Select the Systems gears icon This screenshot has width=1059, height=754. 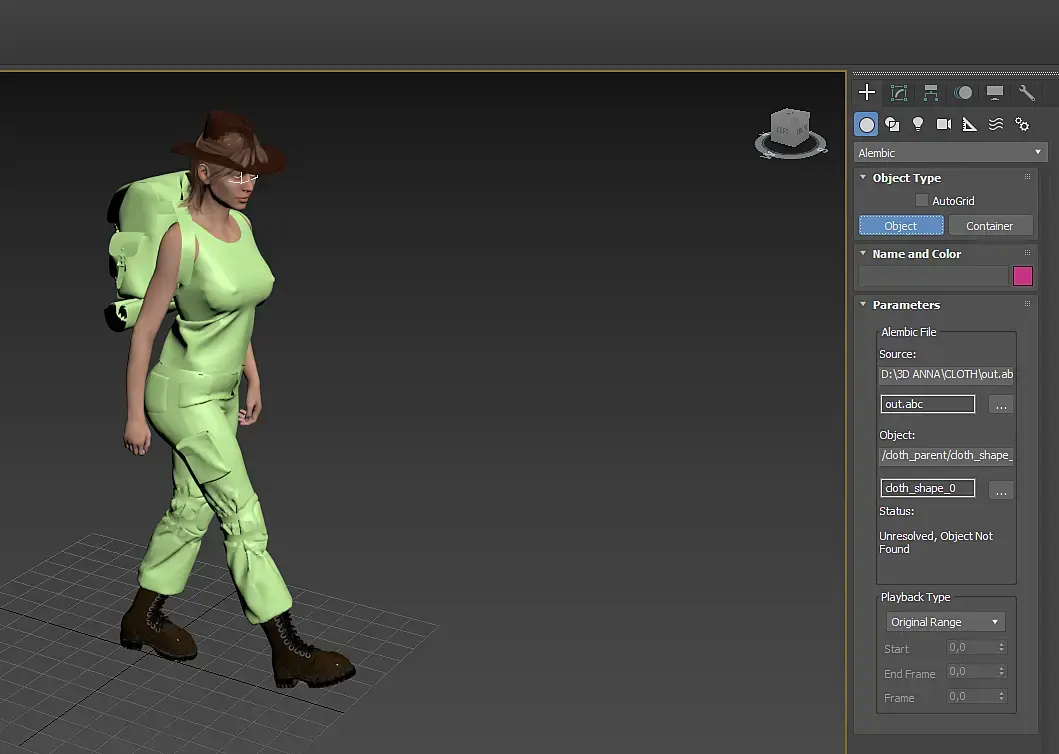[x=1022, y=124]
